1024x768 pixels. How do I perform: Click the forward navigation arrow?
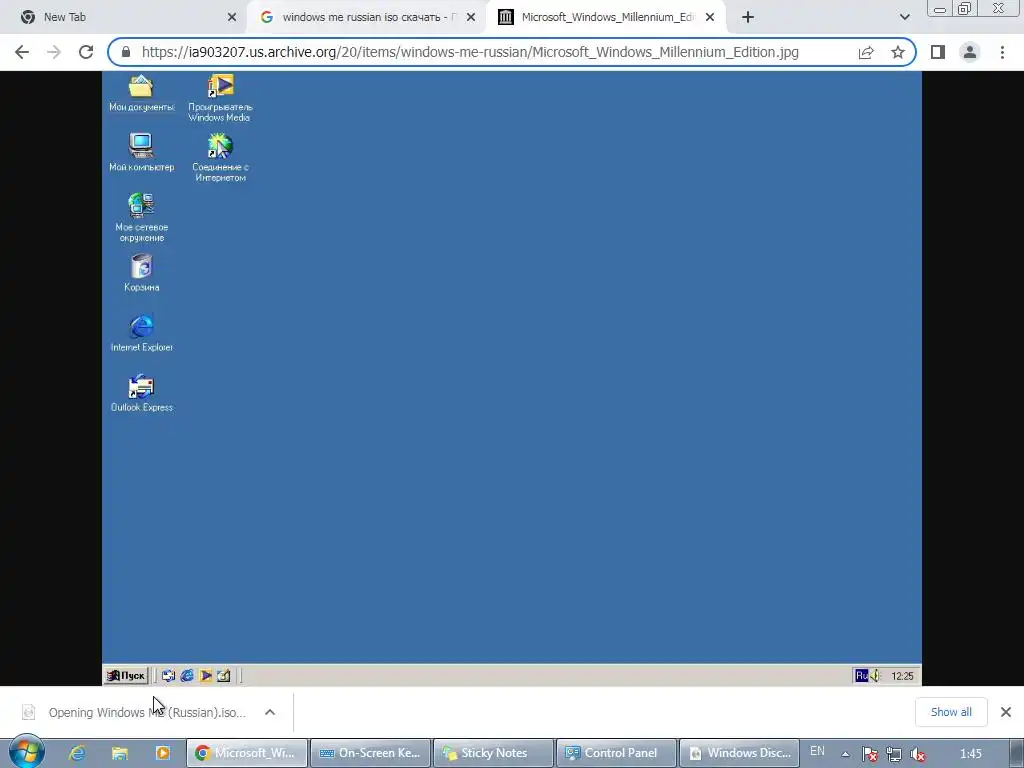coord(54,52)
